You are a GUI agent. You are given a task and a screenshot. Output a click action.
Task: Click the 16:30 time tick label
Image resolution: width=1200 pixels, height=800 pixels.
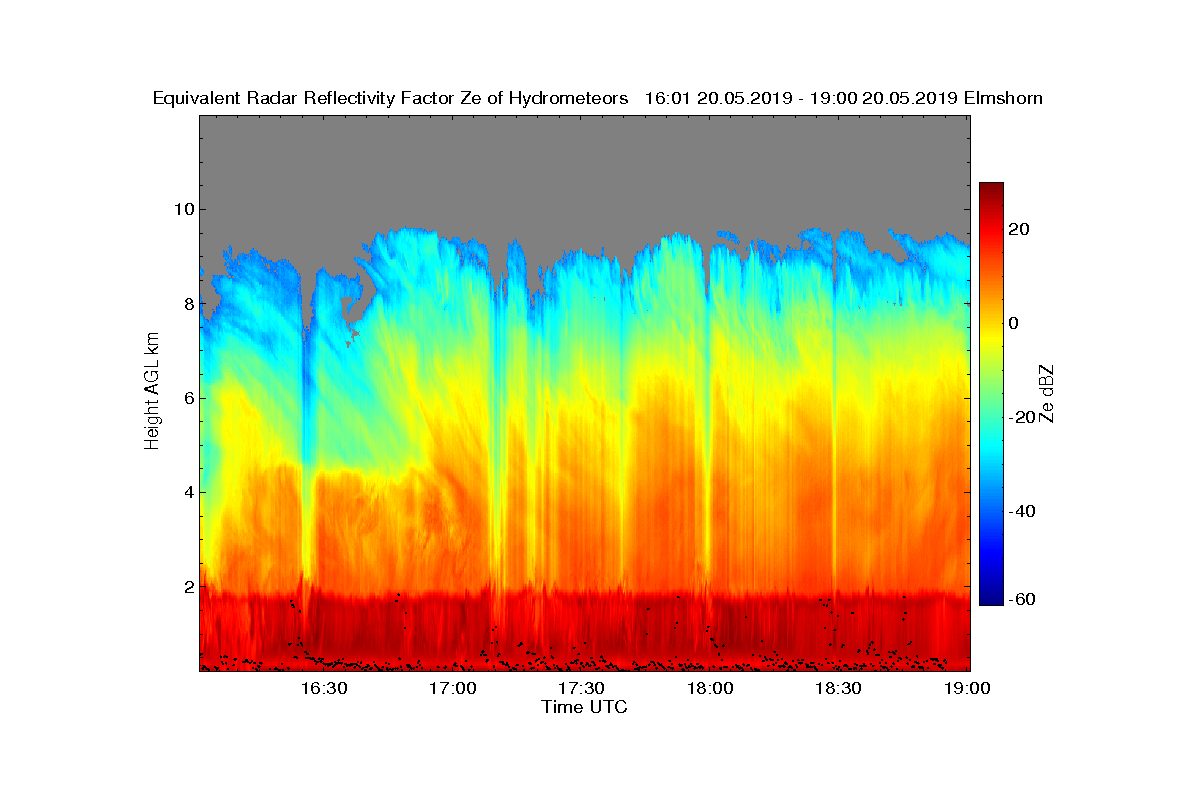[x=324, y=688]
